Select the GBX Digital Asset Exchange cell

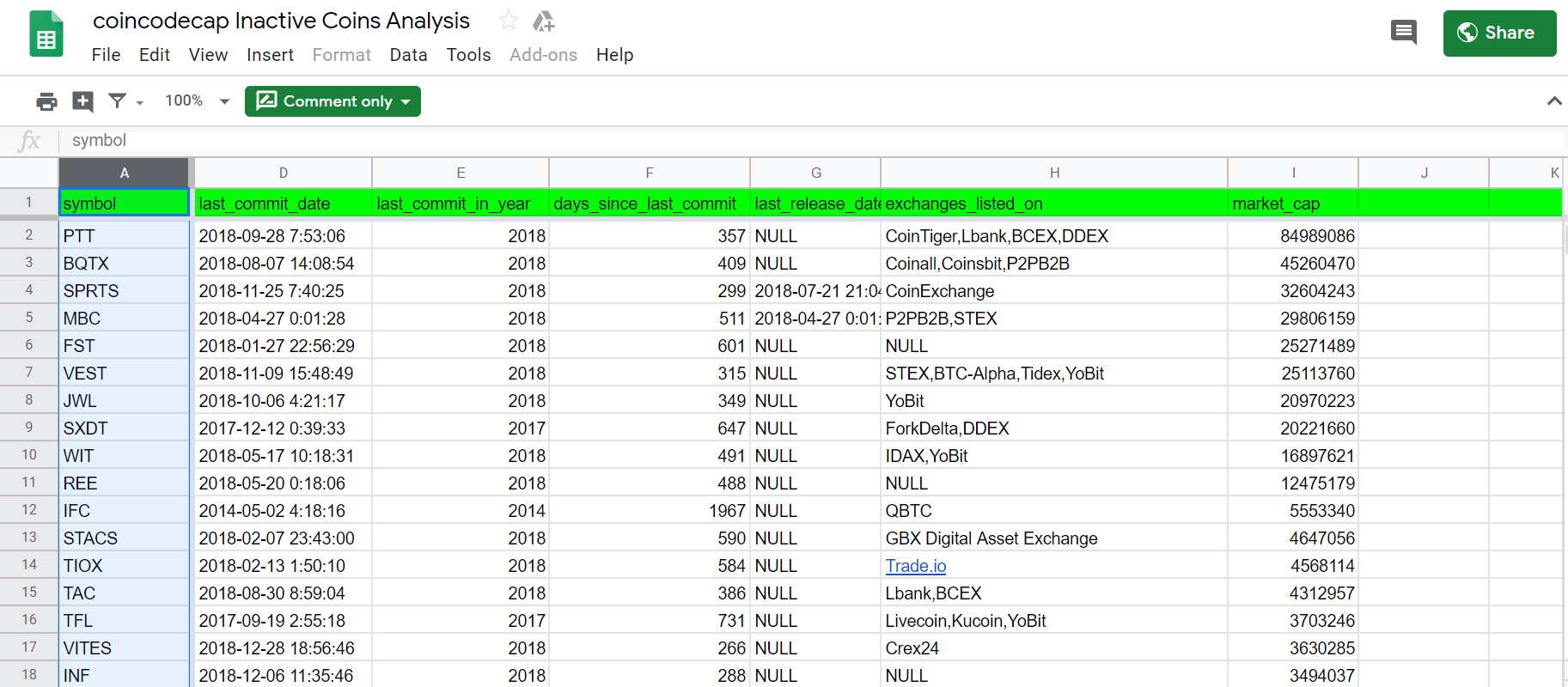[1054, 538]
